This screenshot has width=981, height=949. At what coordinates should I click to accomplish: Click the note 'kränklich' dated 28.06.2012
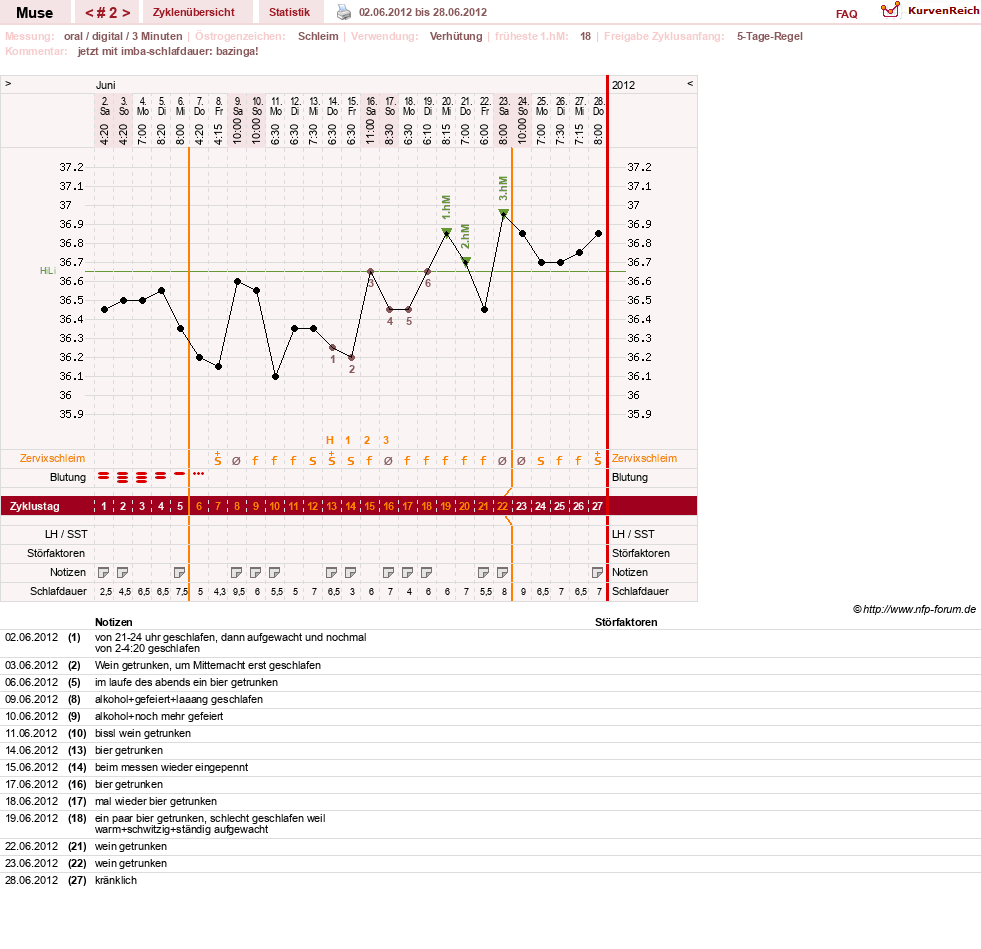tap(116, 881)
